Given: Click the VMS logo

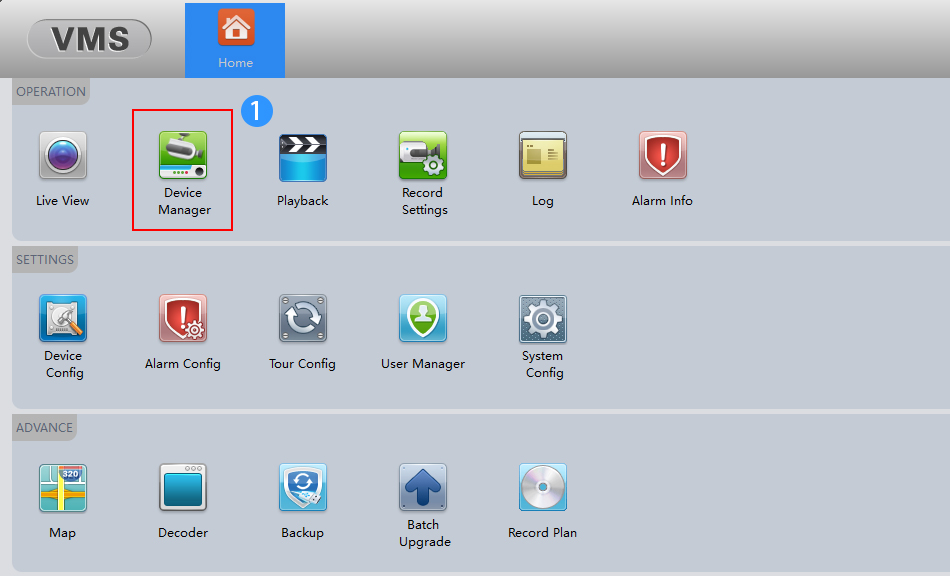Looking at the screenshot, I should click(x=89, y=39).
